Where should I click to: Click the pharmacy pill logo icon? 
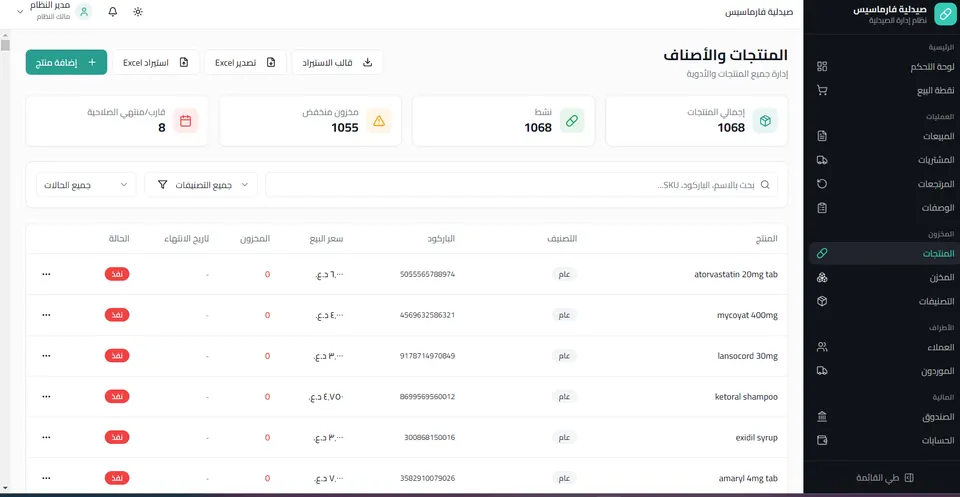click(944, 15)
